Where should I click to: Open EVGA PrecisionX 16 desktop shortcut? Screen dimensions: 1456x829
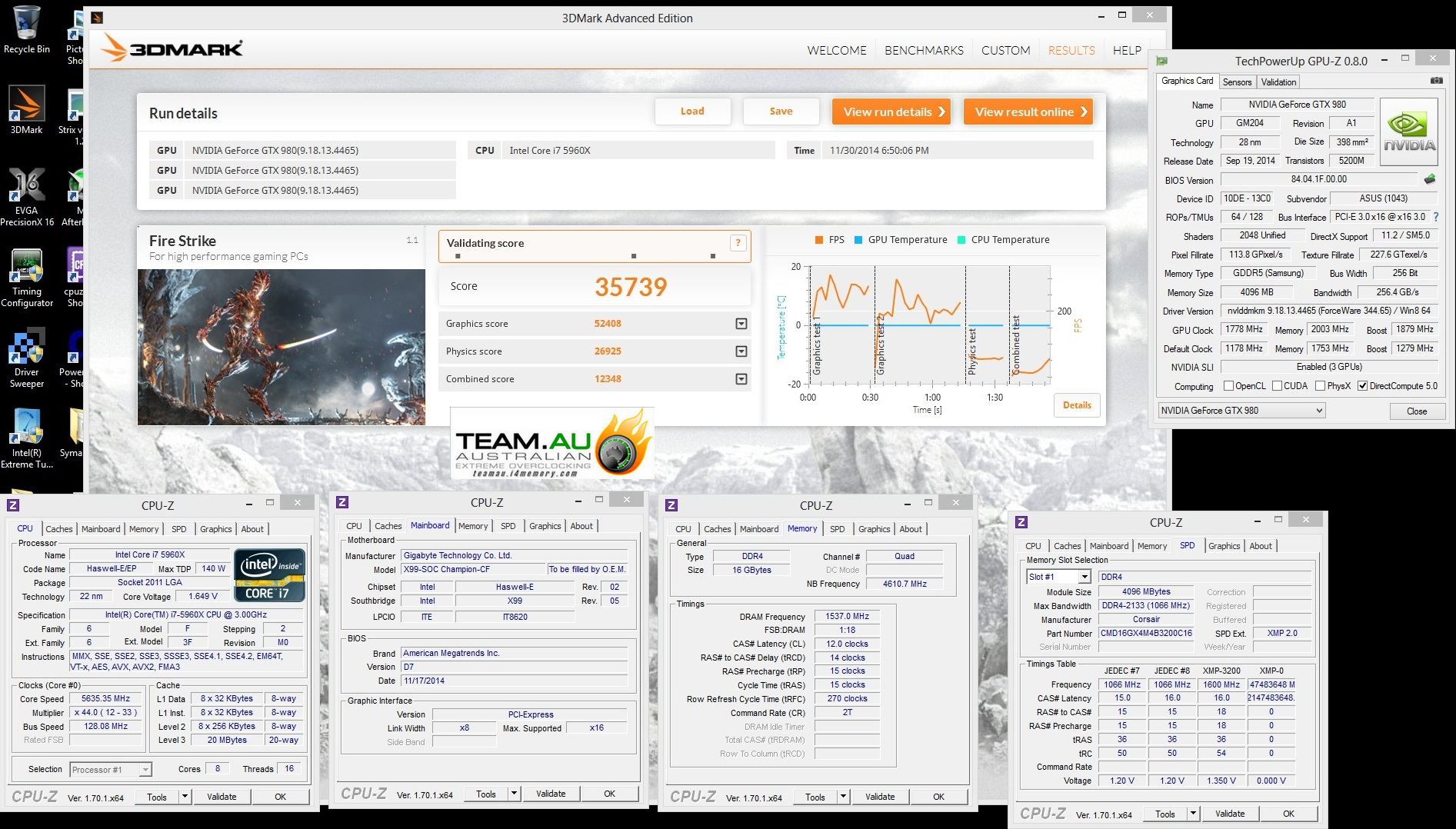26,197
